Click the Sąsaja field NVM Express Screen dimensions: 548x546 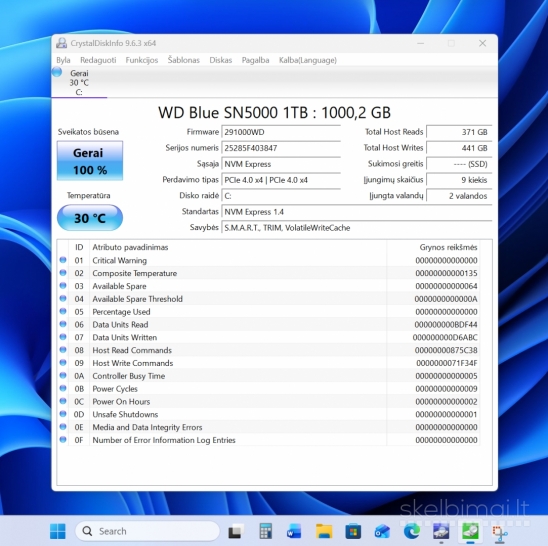(281, 164)
